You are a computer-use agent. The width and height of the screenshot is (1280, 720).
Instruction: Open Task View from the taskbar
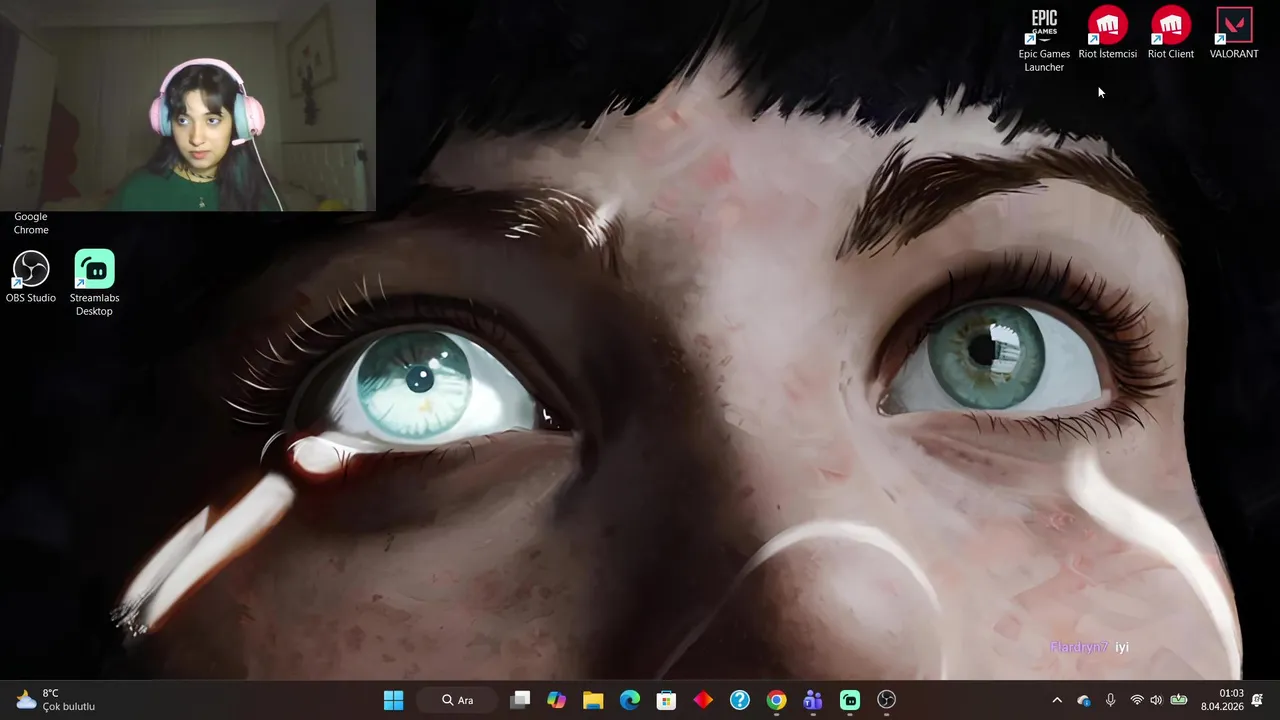click(520, 700)
